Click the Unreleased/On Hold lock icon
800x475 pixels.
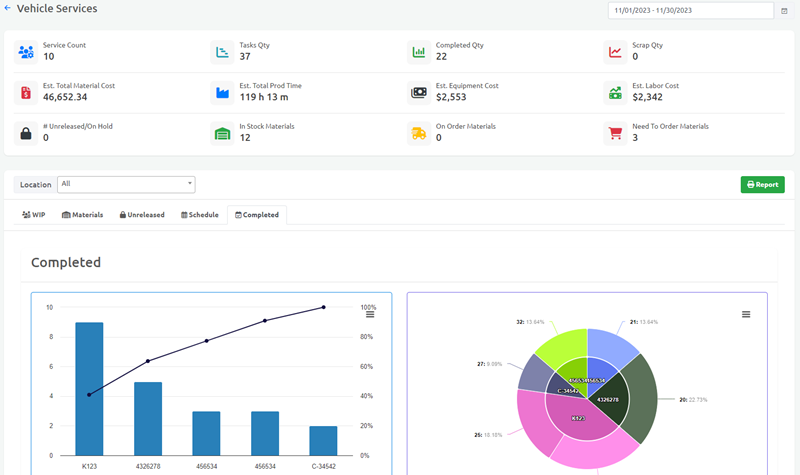click(x=26, y=134)
